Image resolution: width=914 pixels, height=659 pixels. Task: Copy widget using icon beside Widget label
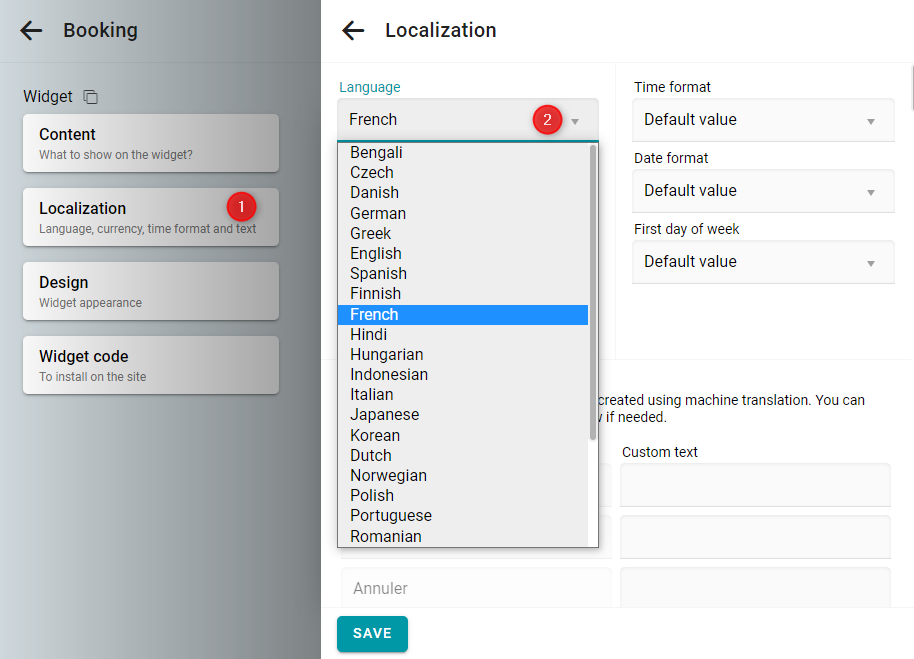coord(90,97)
